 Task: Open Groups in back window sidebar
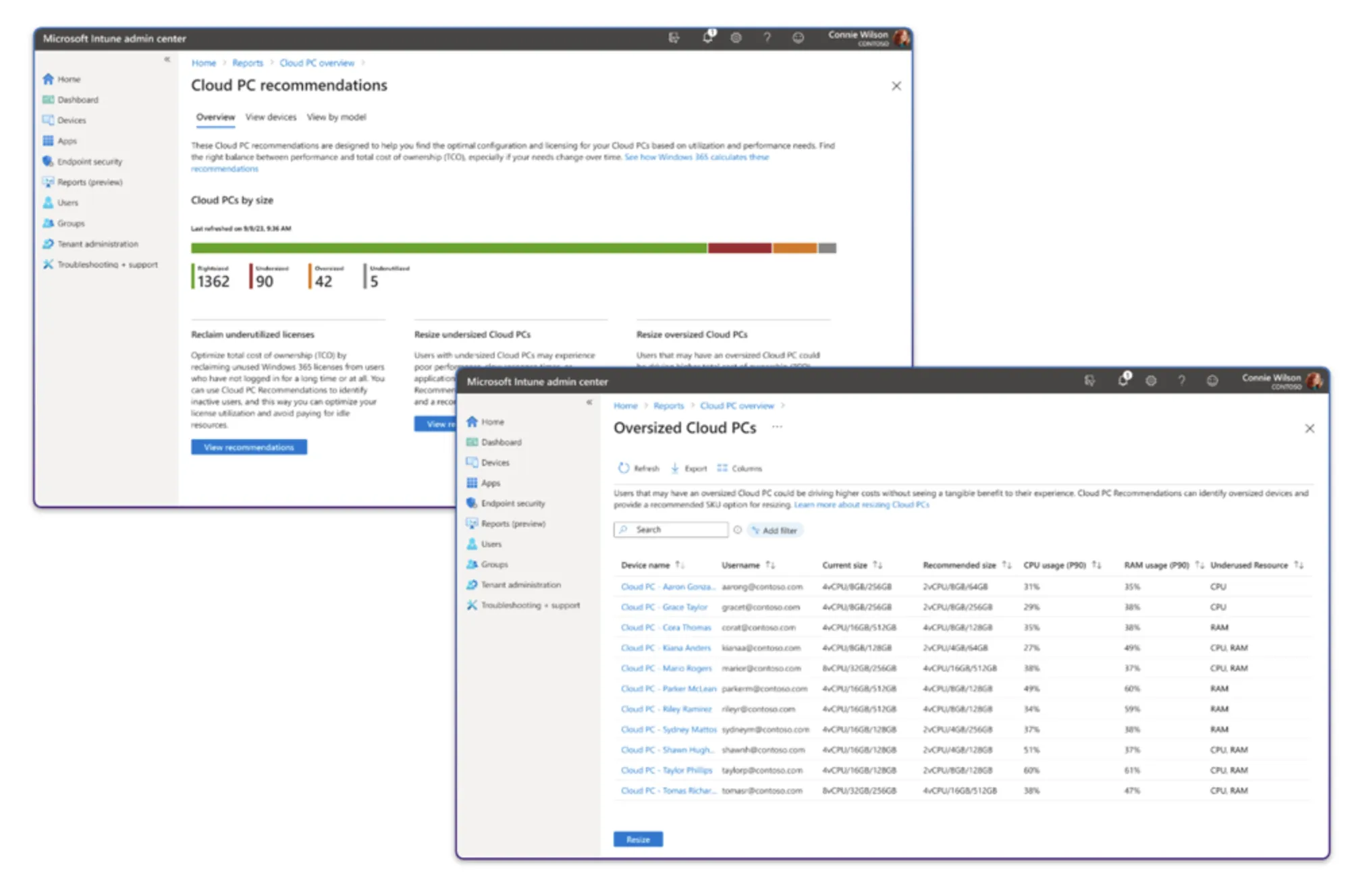pyautogui.click(x=63, y=223)
